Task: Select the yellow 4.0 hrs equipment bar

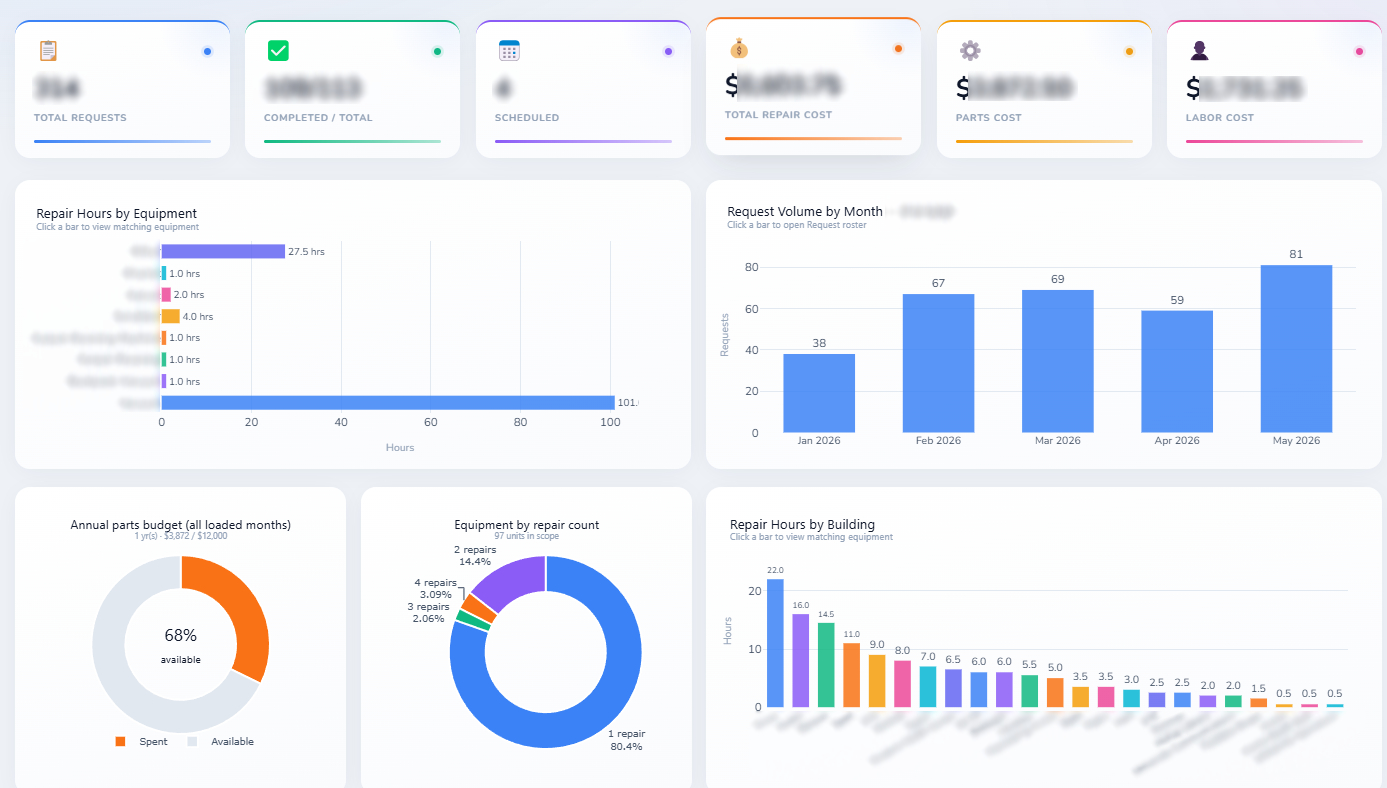Action: tap(171, 316)
